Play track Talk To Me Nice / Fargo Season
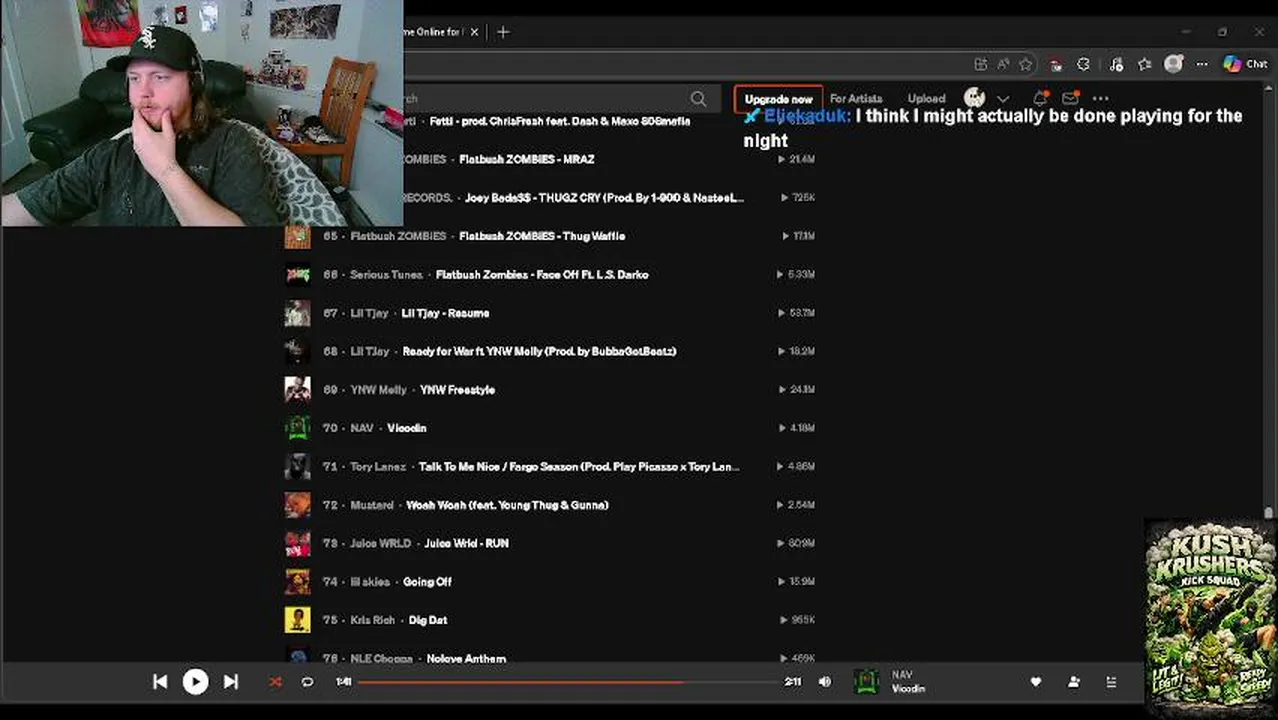The height and width of the screenshot is (720, 1278). [579, 467]
